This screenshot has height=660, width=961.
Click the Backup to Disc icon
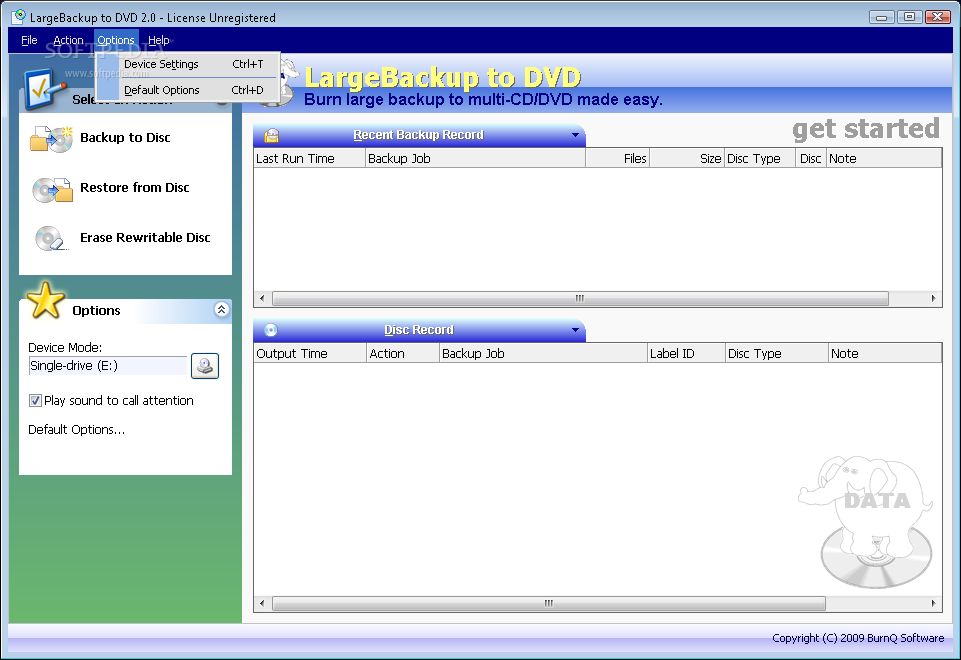click(x=51, y=138)
